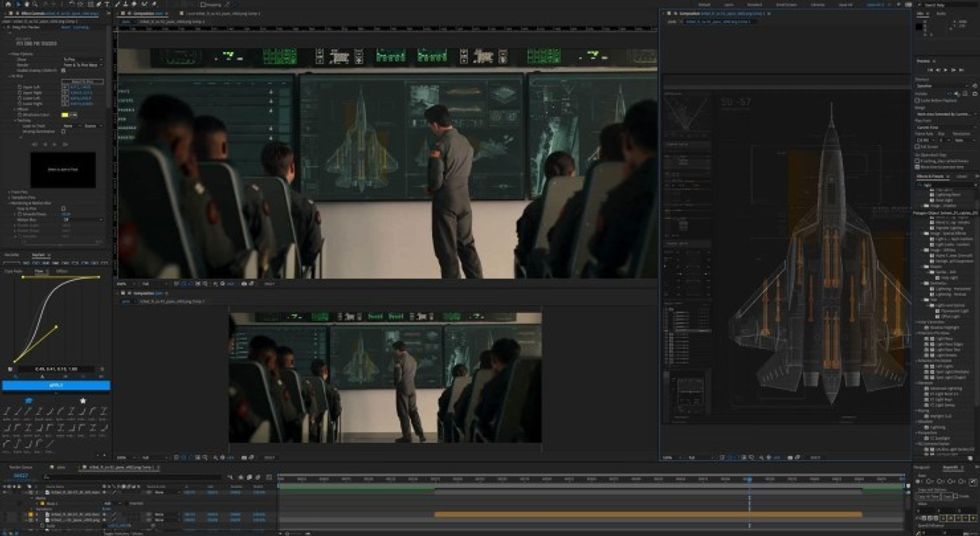This screenshot has width=980, height=536.
Task: Select the Type (T) tool
Action: click(107, 4)
